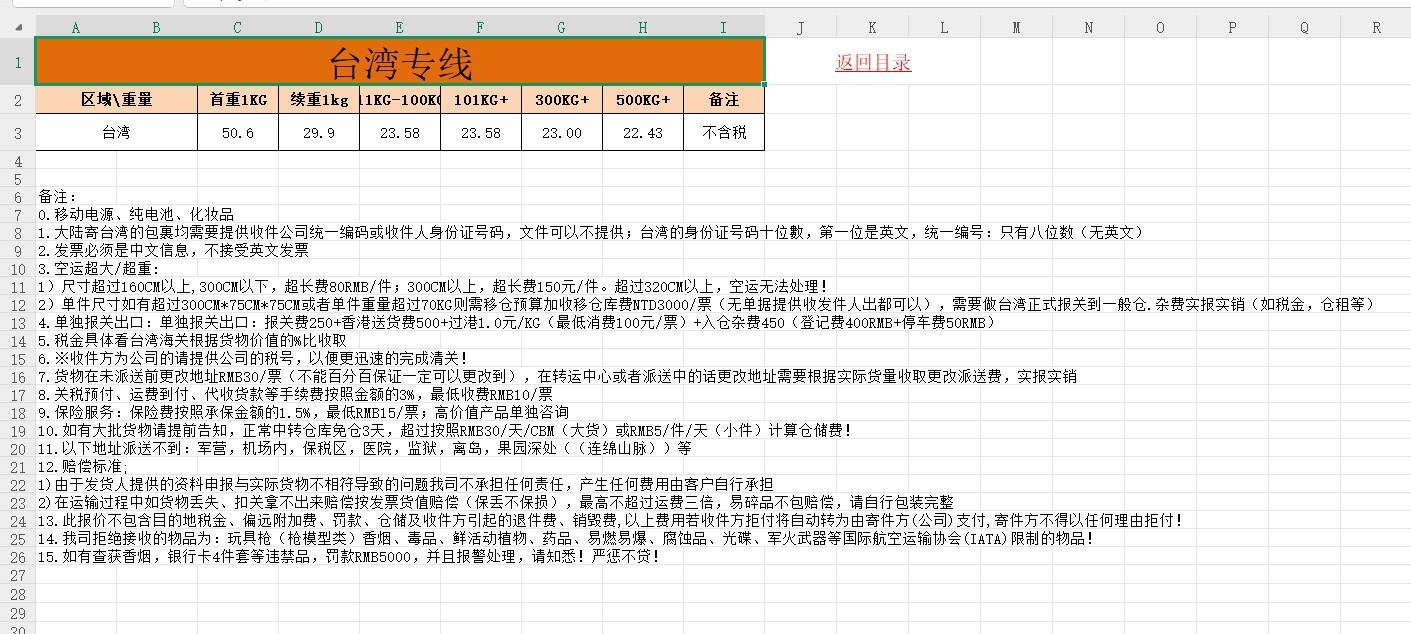Screen dimensions: 1411x634
Task: Select column R header
Action: (x=1376, y=28)
